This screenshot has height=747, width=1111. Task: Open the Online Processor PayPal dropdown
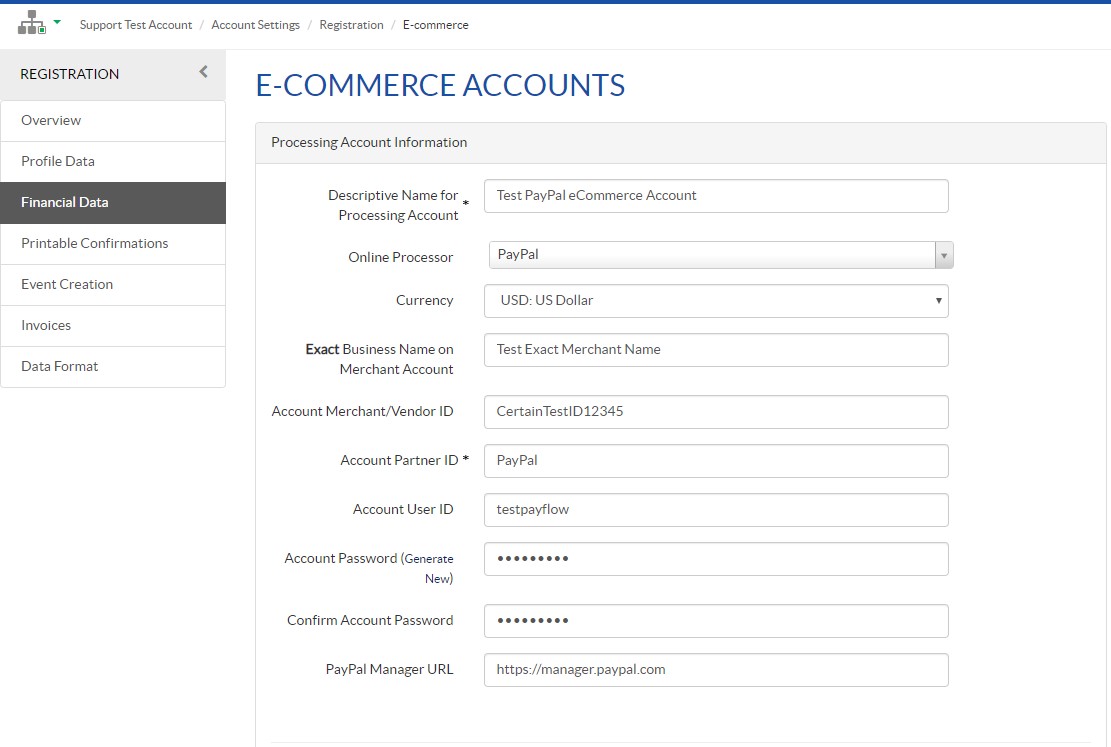(721, 255)
